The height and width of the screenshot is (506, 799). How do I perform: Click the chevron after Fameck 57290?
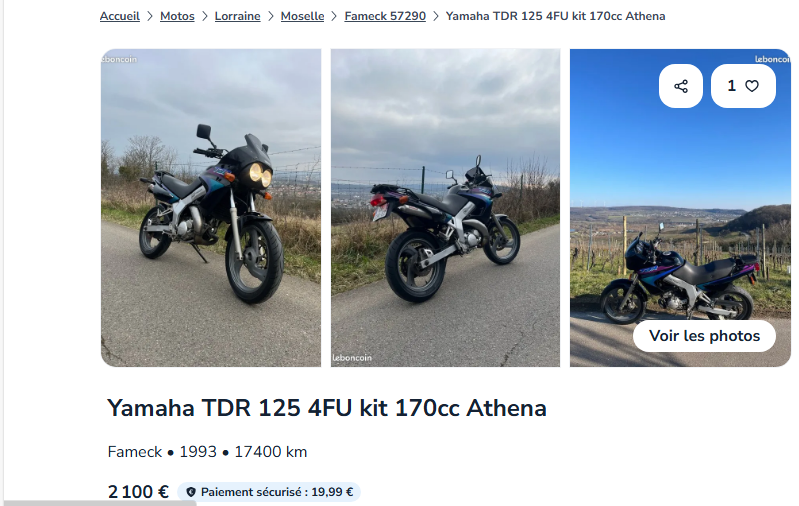coord(436,16)
